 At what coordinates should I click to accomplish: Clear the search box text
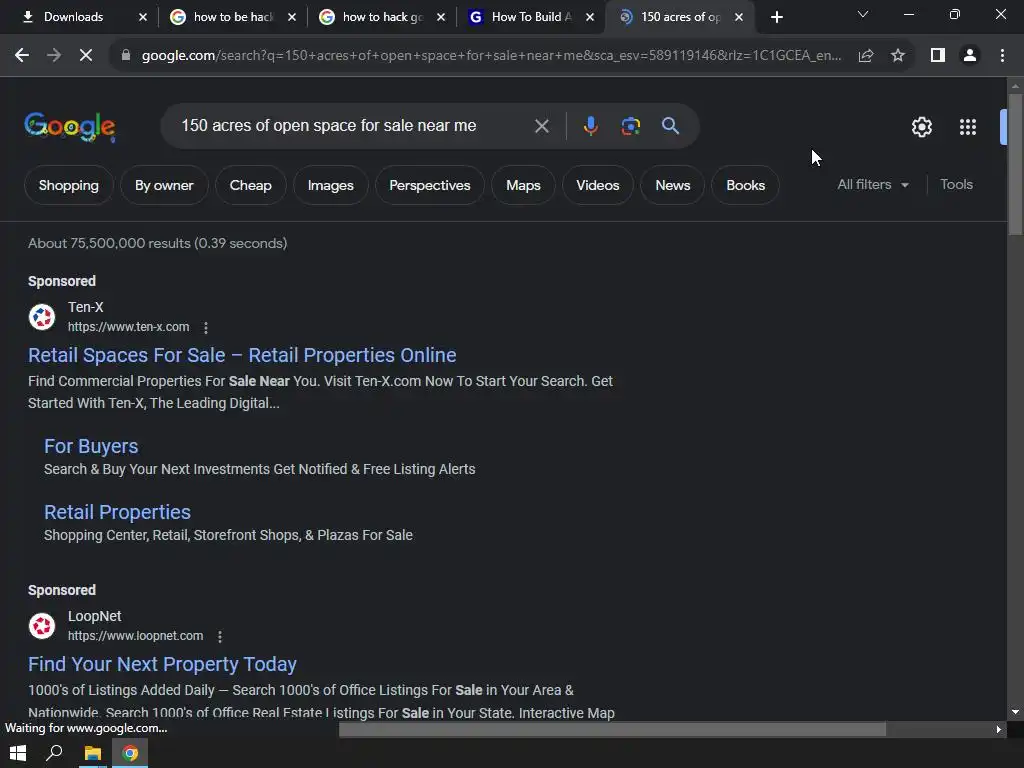coord(541,126)
